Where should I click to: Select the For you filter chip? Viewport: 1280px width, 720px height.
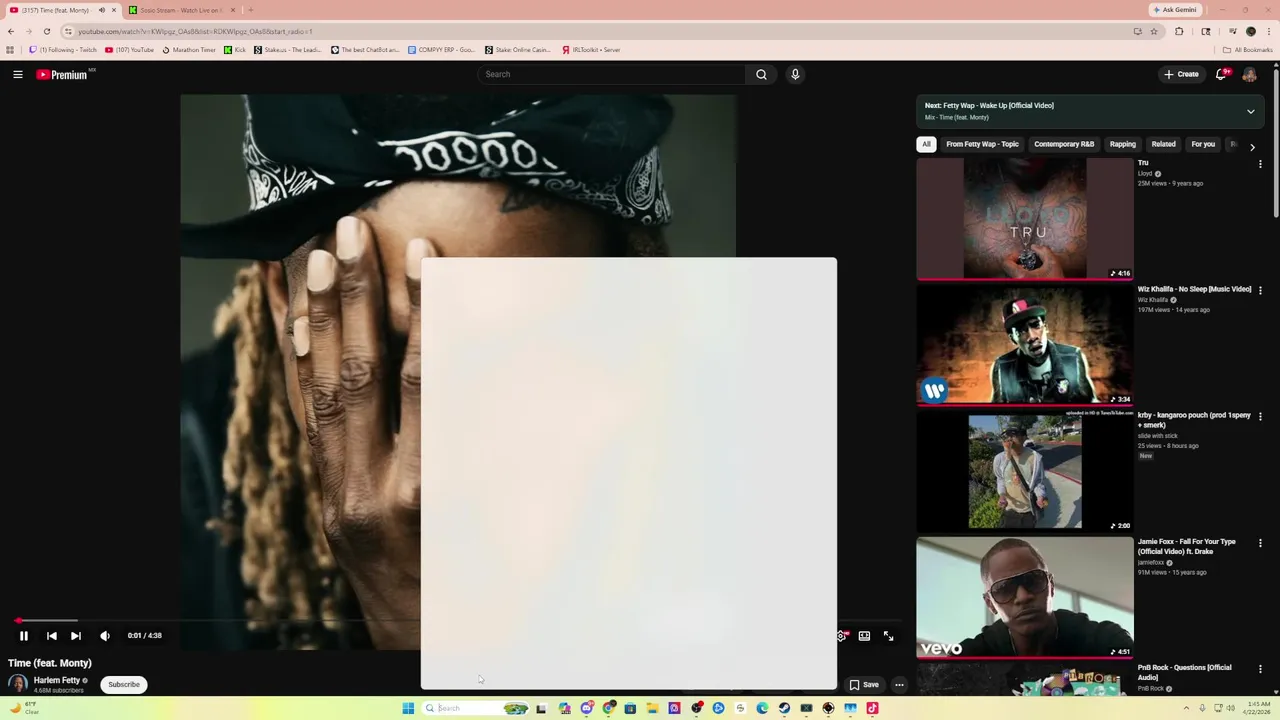coord(1203,144)
